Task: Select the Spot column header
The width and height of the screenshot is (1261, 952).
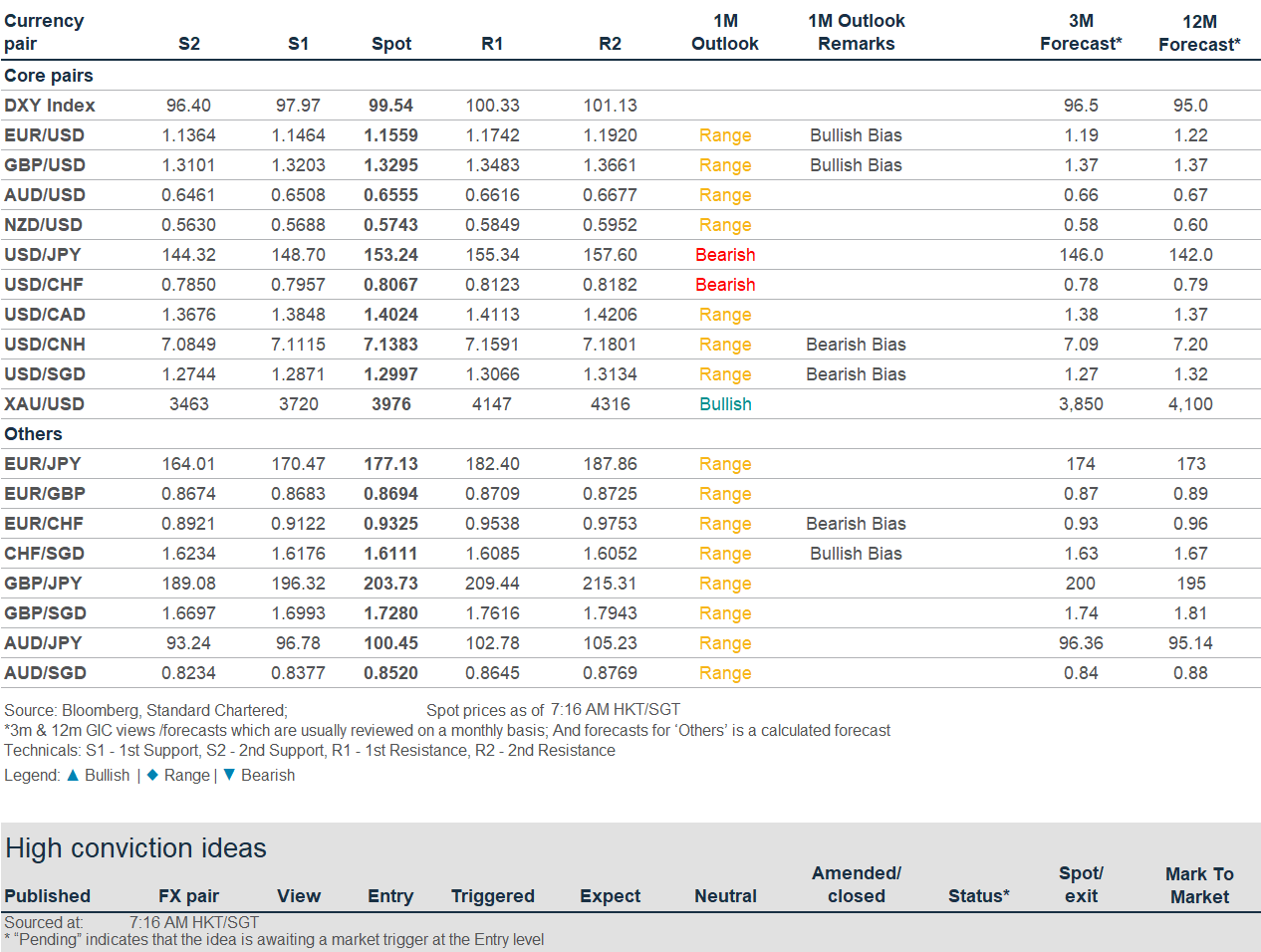Action: [x=391, y=44]
